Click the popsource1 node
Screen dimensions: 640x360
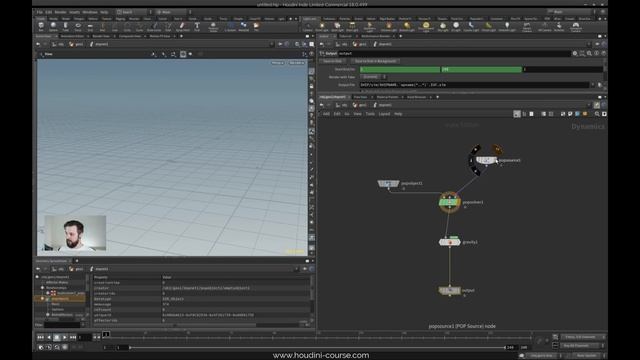pos(486,160)
